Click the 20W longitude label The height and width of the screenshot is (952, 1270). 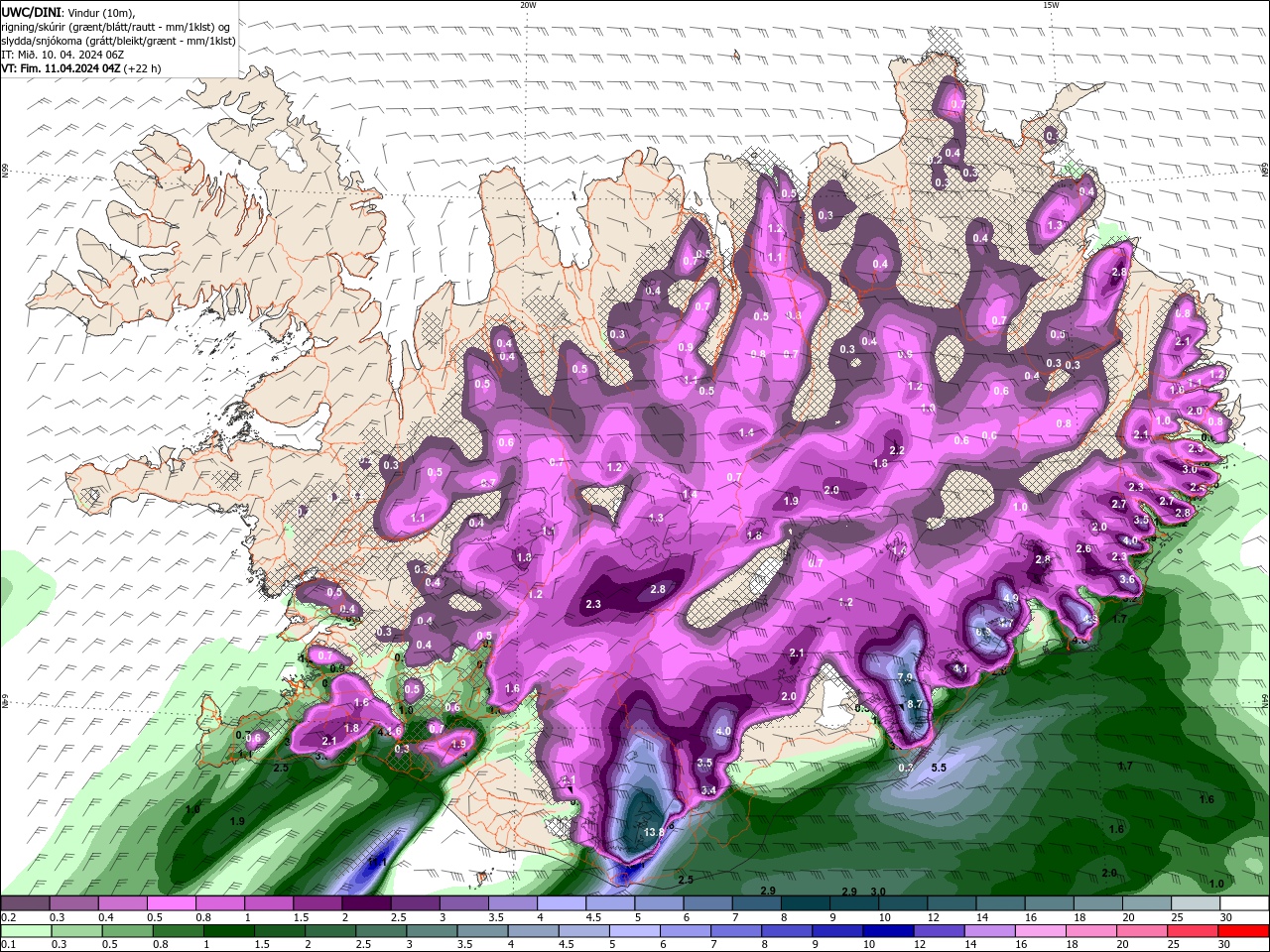tap(528, 5)
